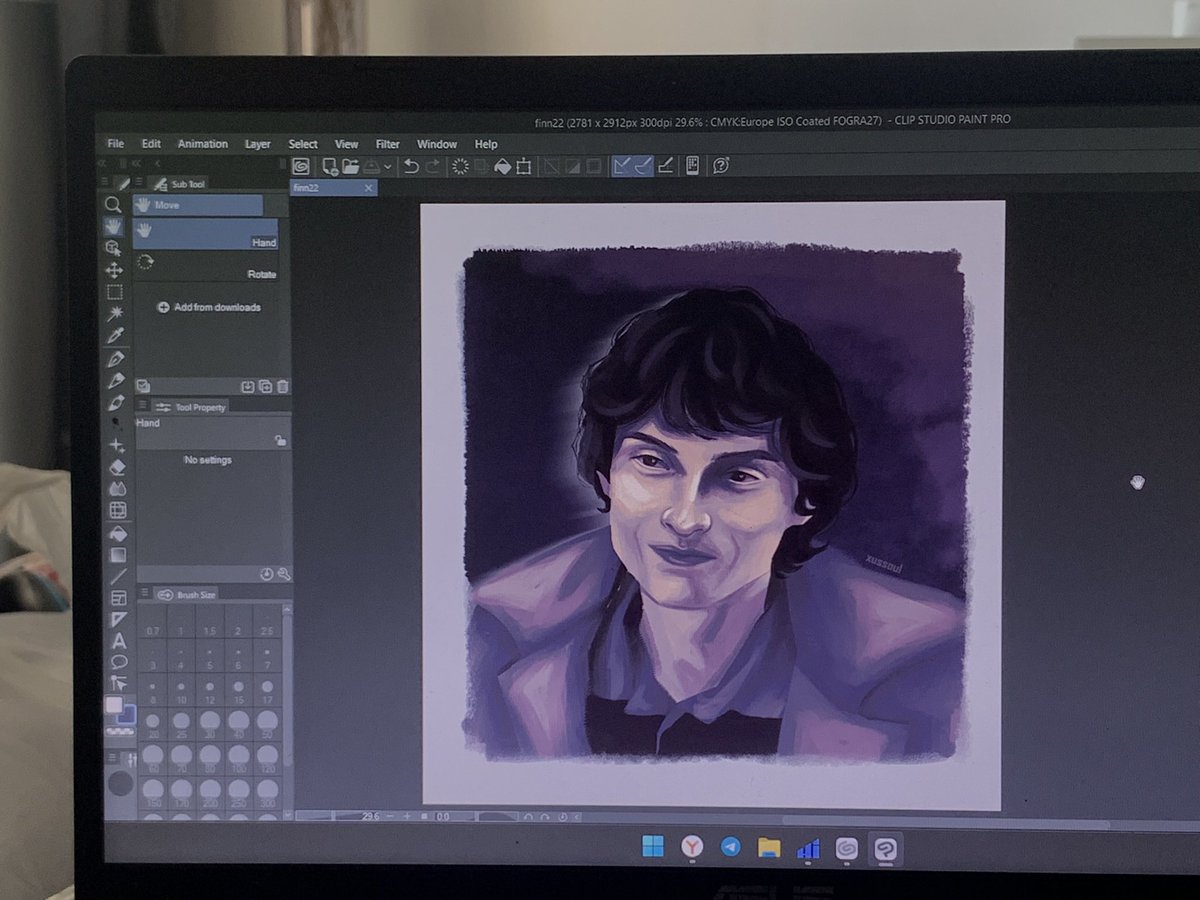The width and height of the screenshot is (1200, 900).
Task: Open the Filter menu
Action: tap(388, 144)
